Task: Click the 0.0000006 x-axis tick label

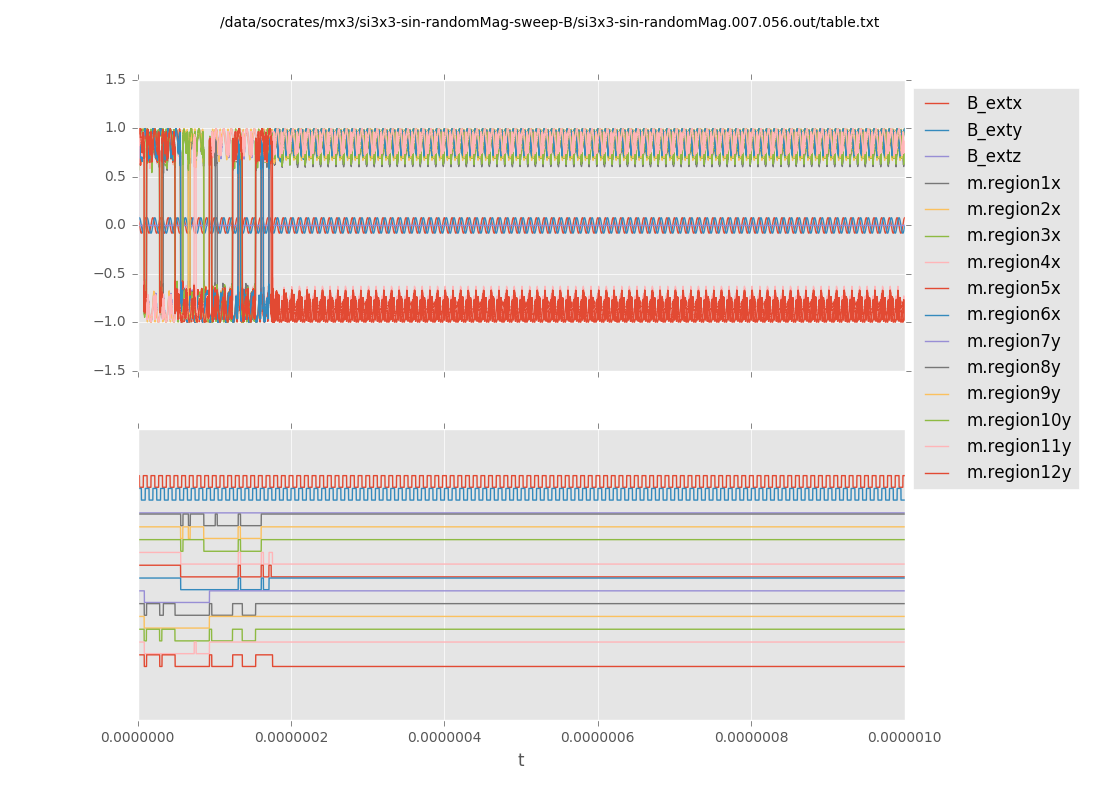Action: pos(598,738)
